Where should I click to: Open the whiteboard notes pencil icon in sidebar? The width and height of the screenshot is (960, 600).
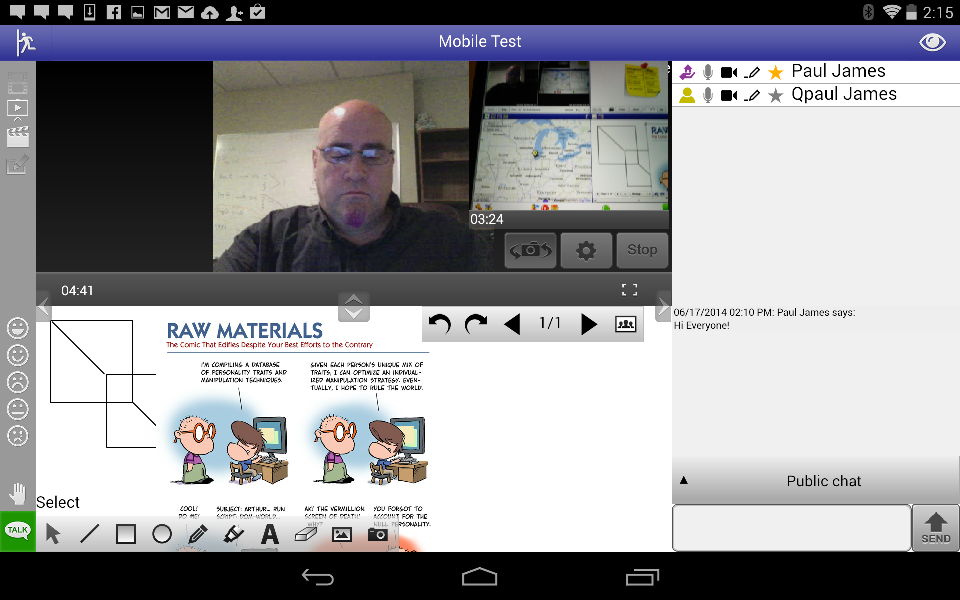(x=18, y=165)
